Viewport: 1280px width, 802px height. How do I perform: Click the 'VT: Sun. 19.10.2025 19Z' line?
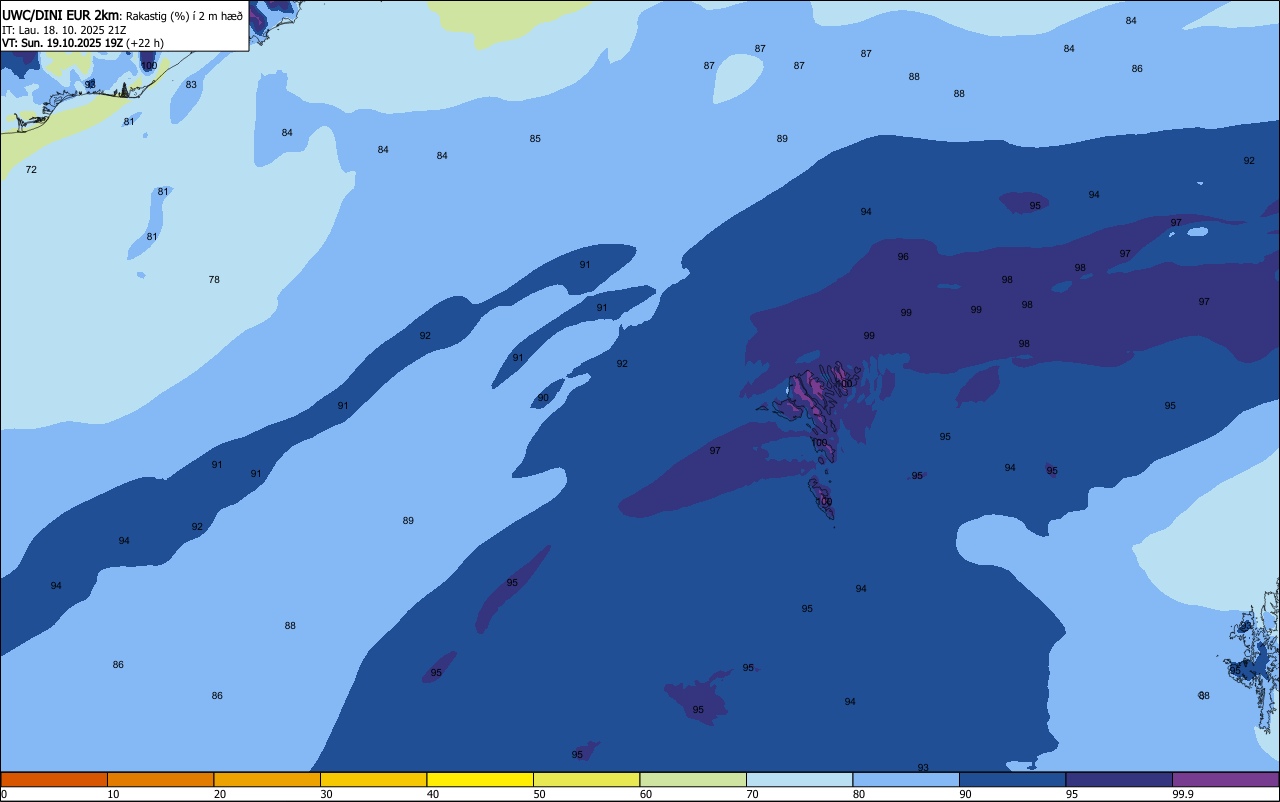pyautogui.click(x=62, y=43)
